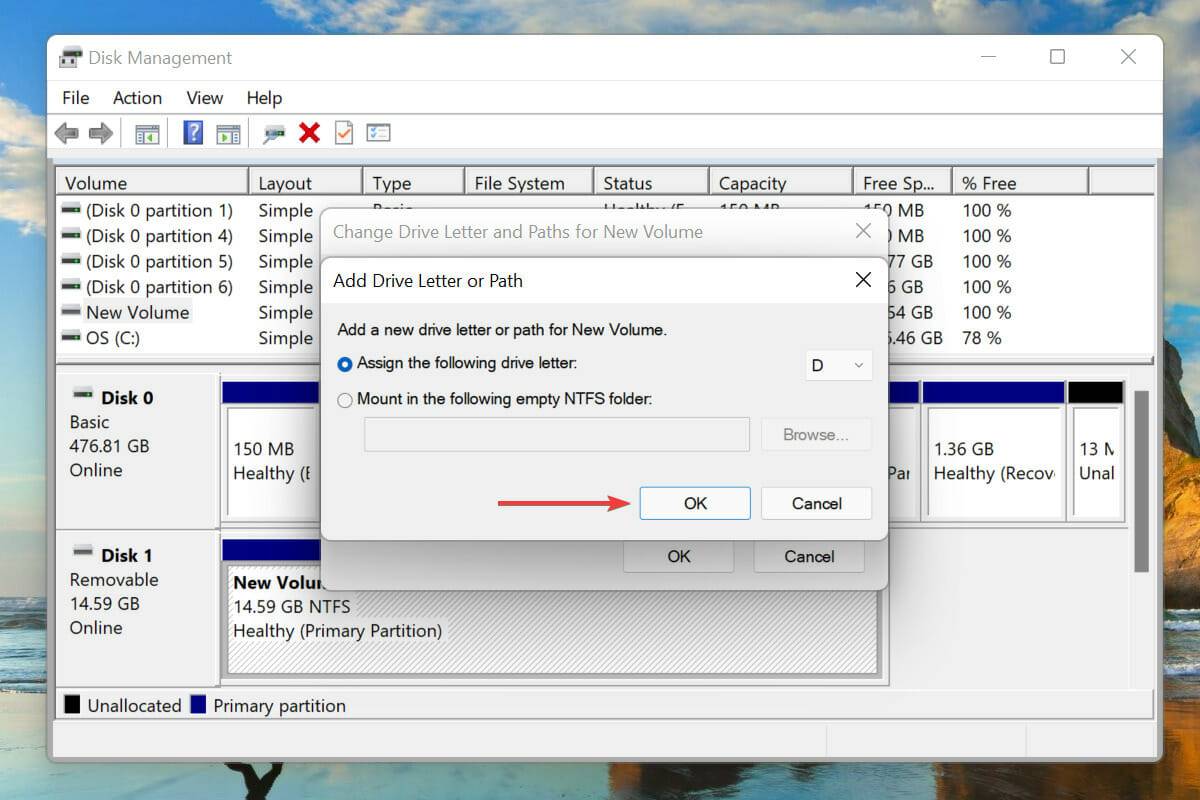1200x800 pixels.
Task: Click the Disk 0 header drive icon
Action: click(83, 395)
